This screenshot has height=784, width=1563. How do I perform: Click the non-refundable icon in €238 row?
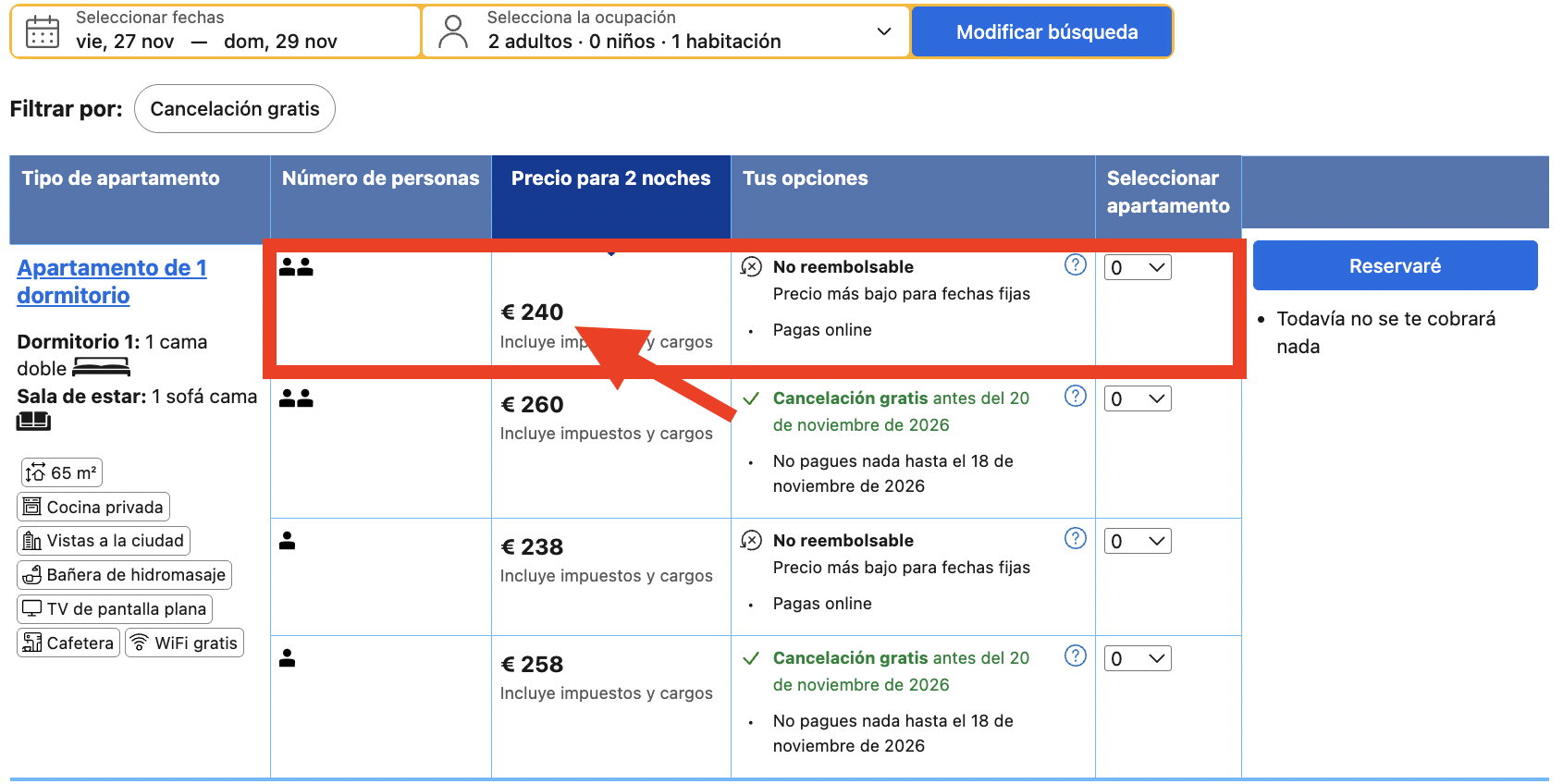(x=751, y=540)
